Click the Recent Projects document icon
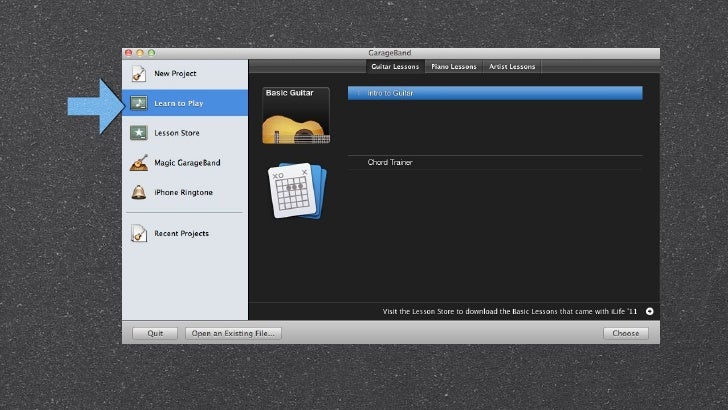 point(138,233)
